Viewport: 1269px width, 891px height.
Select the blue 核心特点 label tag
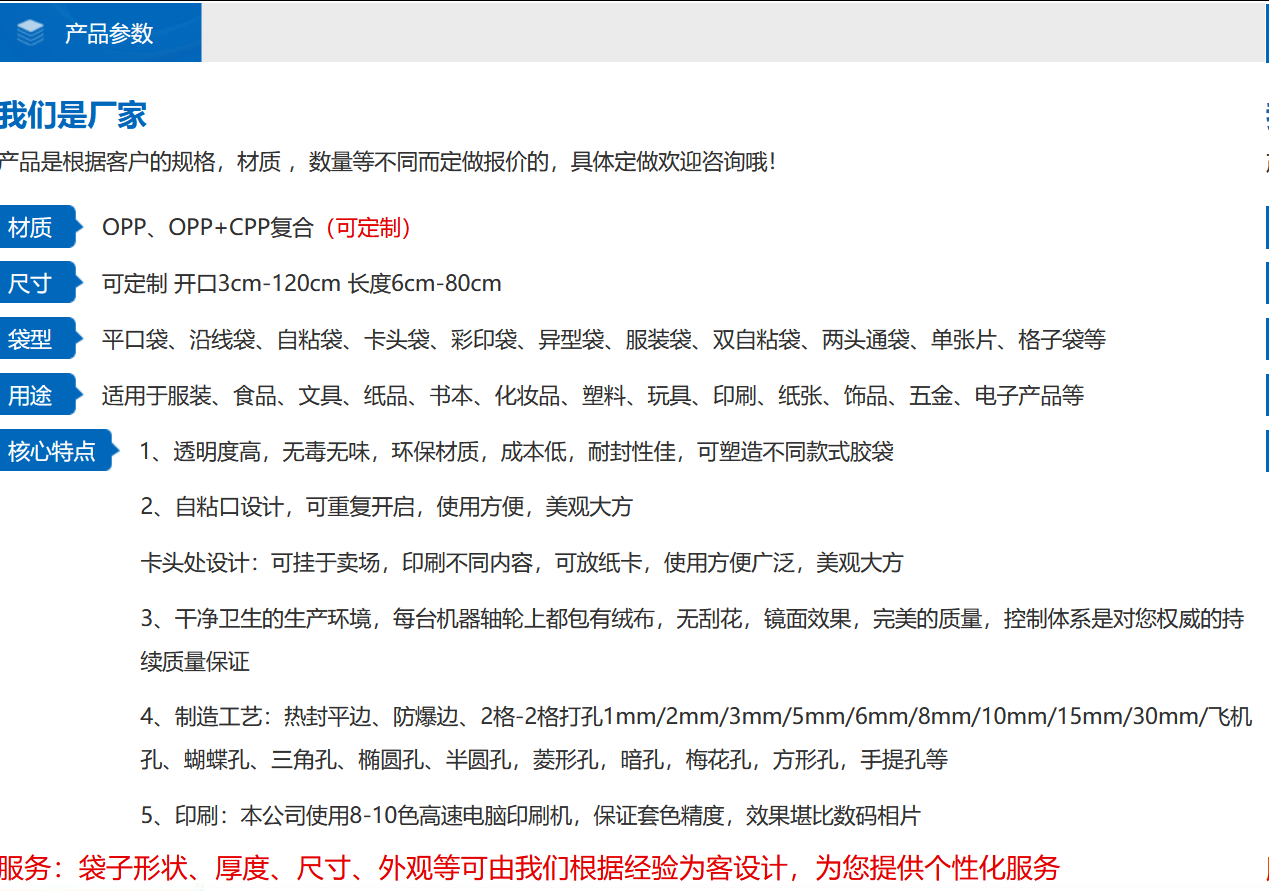(52, 451)
